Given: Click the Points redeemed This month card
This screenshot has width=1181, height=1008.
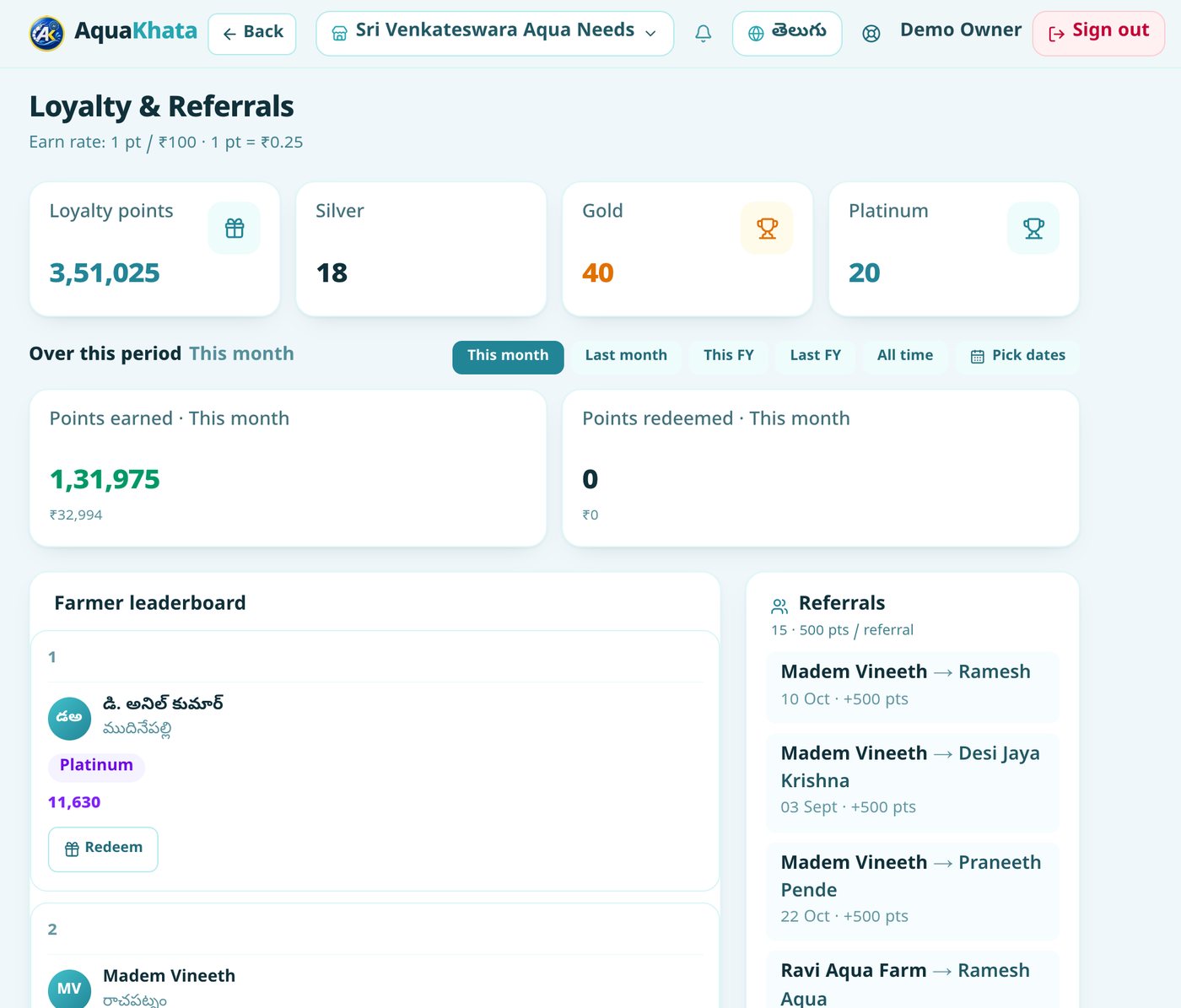Looking at the screenshot, I should tap(821, 468).
